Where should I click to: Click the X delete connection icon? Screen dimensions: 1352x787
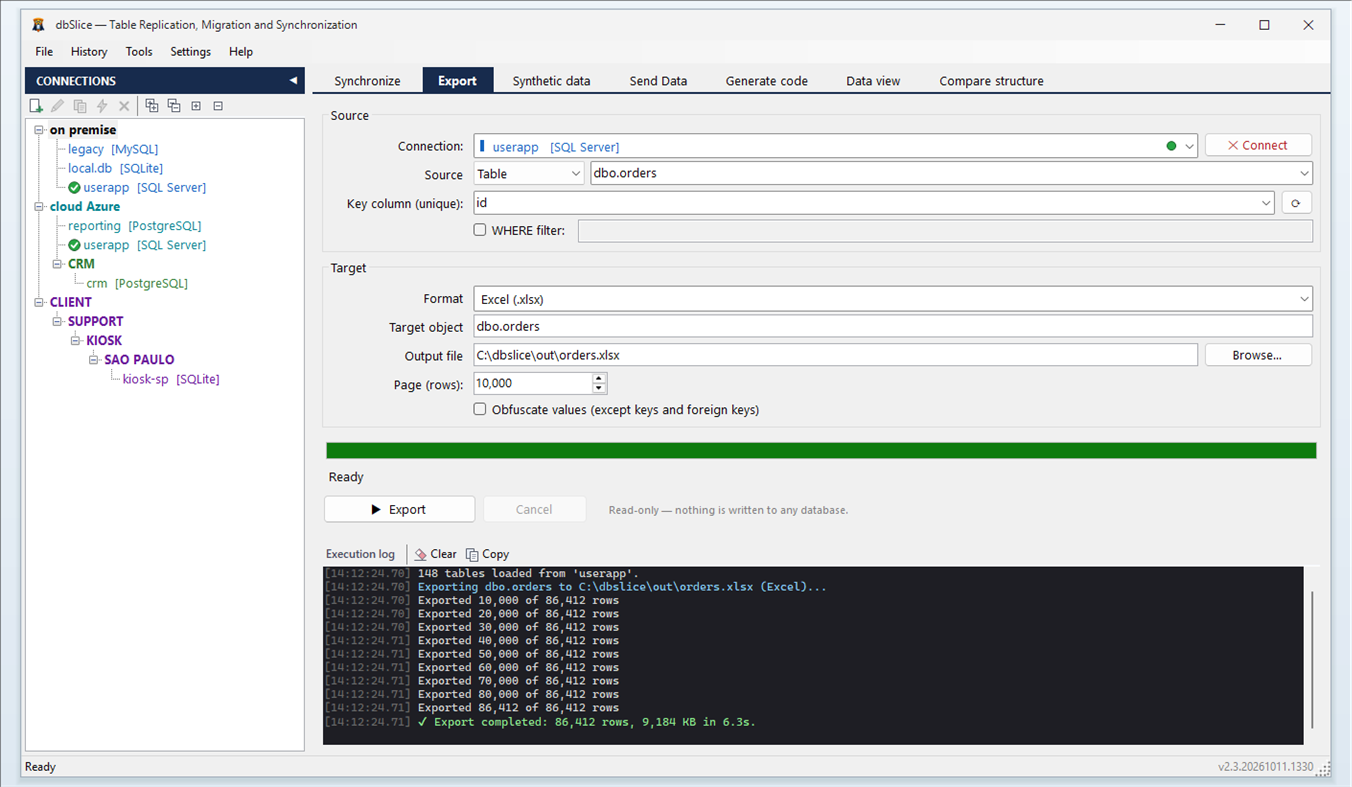(124, 106)
